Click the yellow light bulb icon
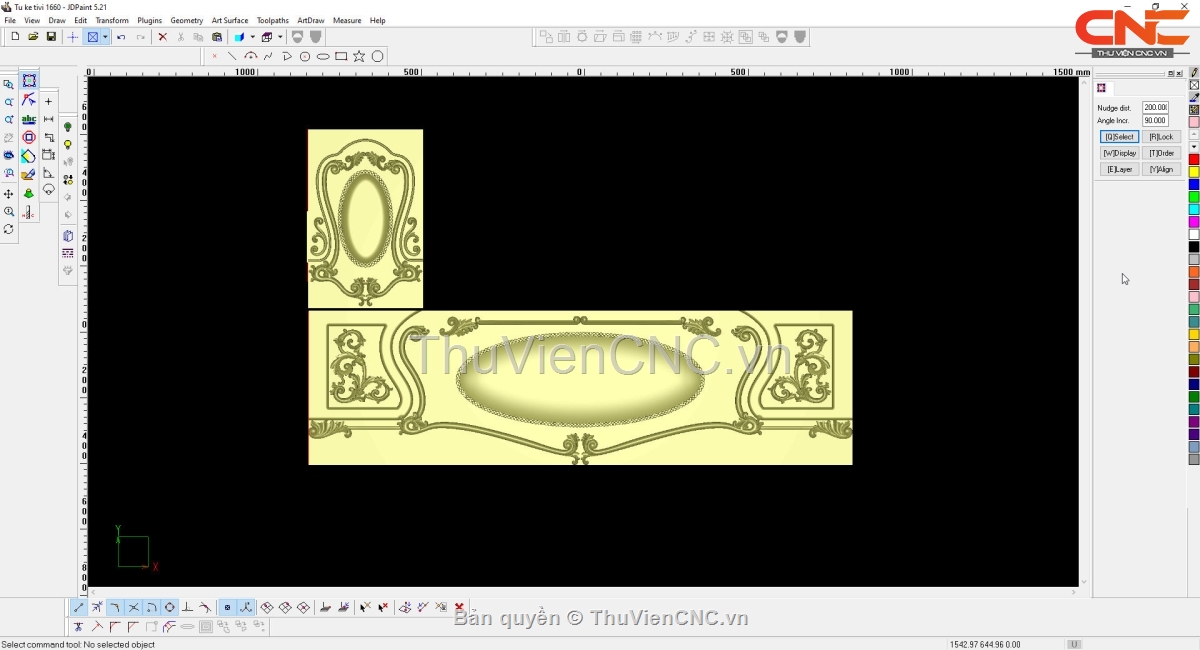 tap(68, 145)
